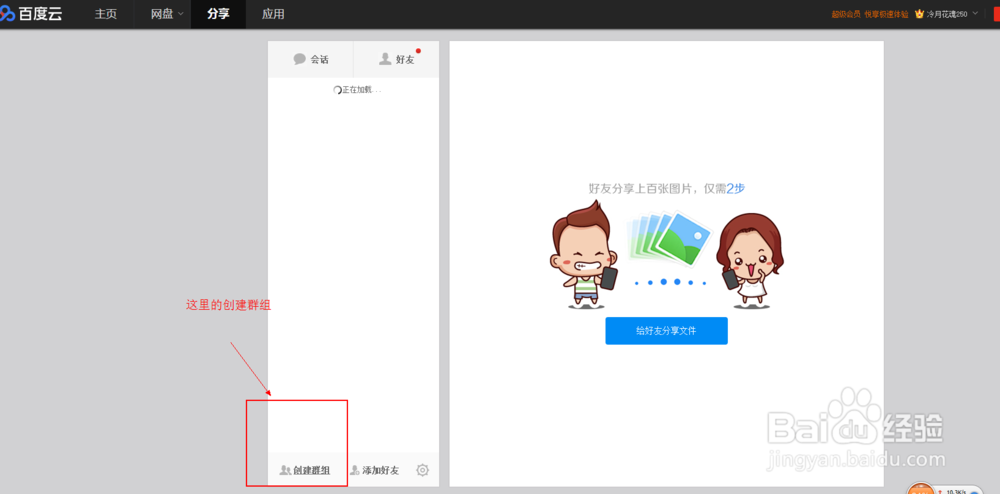Click the 会话 speech bubble icon
Image resolution: width=1000 pixels, height=494 pixels.
[x=300, y=59]
